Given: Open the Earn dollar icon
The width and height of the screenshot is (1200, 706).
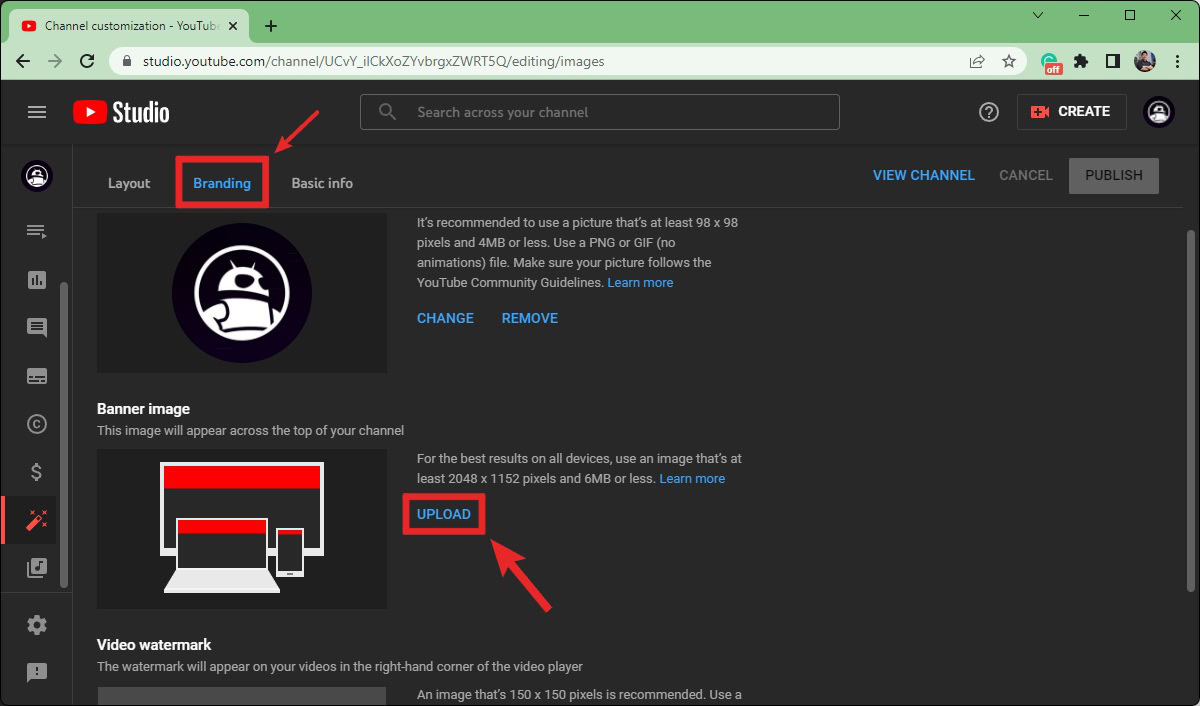Looking at the screenshot, I should [37, 472].
